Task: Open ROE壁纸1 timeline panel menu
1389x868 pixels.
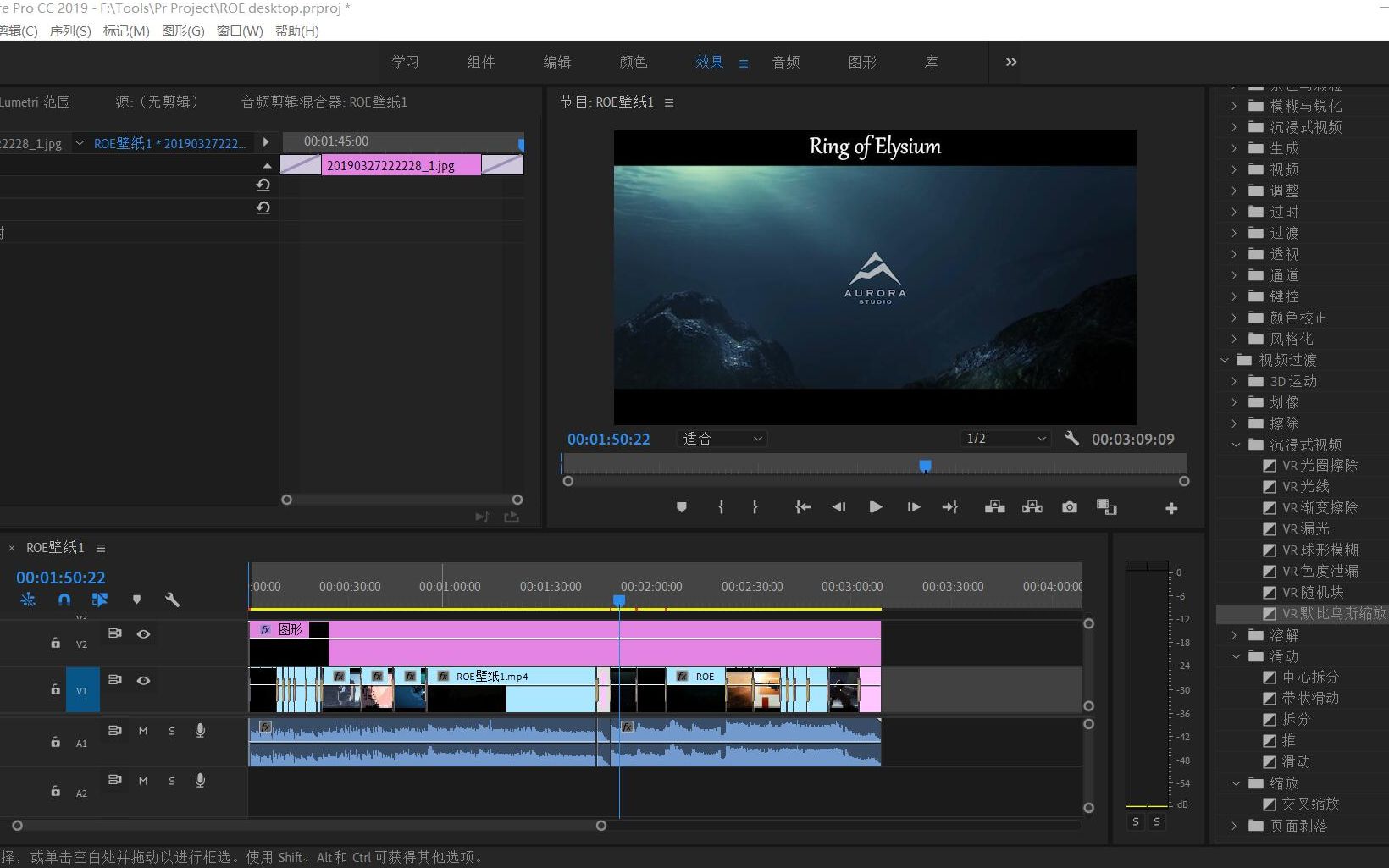Action: pyautogui.click(x=101, y=548)
